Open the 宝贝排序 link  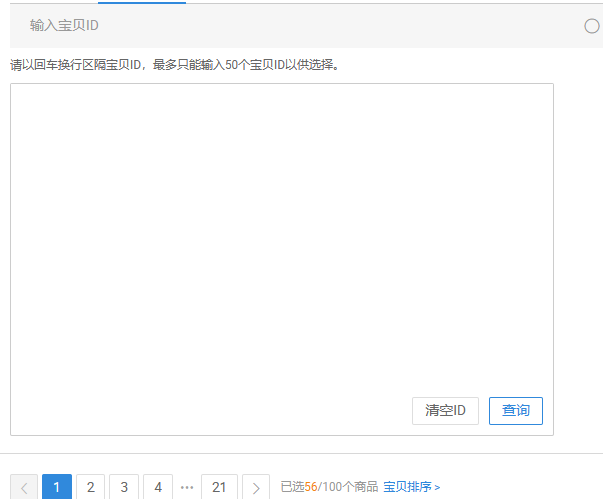pos(411,487)
